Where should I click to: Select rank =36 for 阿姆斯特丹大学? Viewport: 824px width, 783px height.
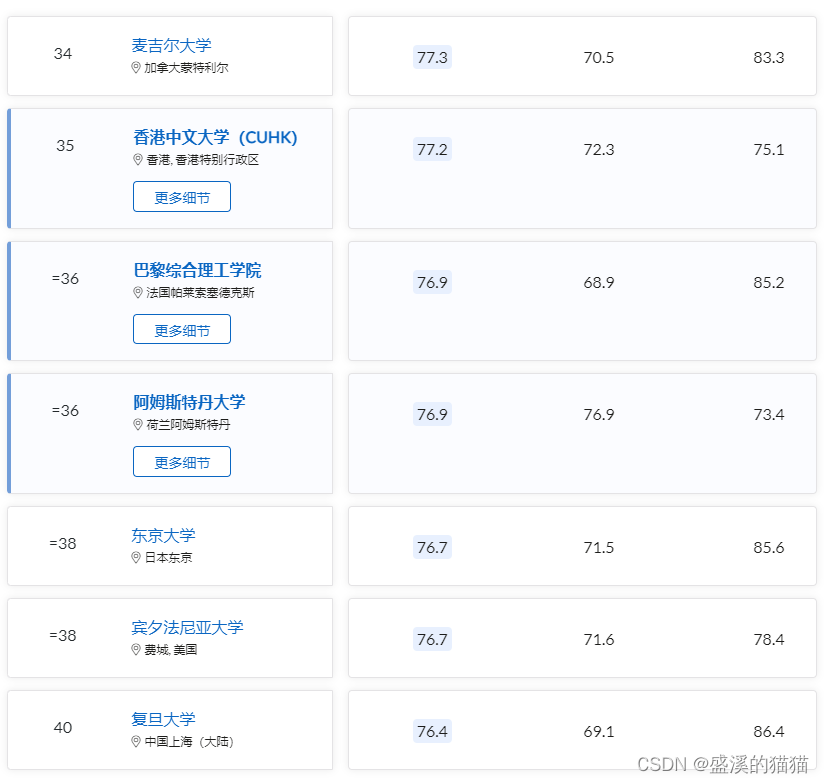click(x=65, y=410)
